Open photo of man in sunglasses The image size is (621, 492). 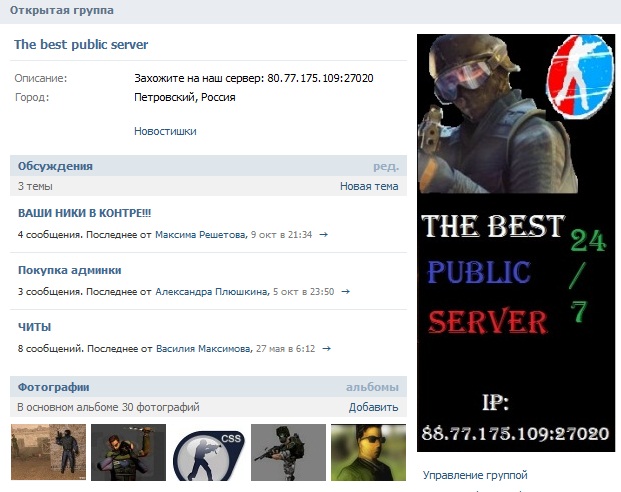click(x=368, y=452)
